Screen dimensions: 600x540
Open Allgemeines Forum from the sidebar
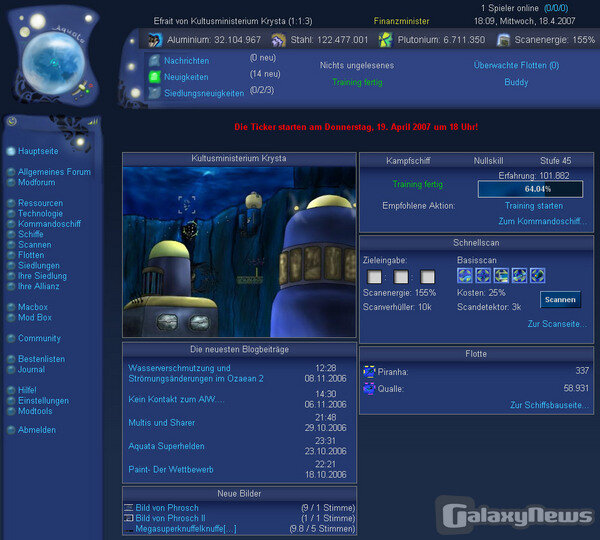[x=54, y=172]
